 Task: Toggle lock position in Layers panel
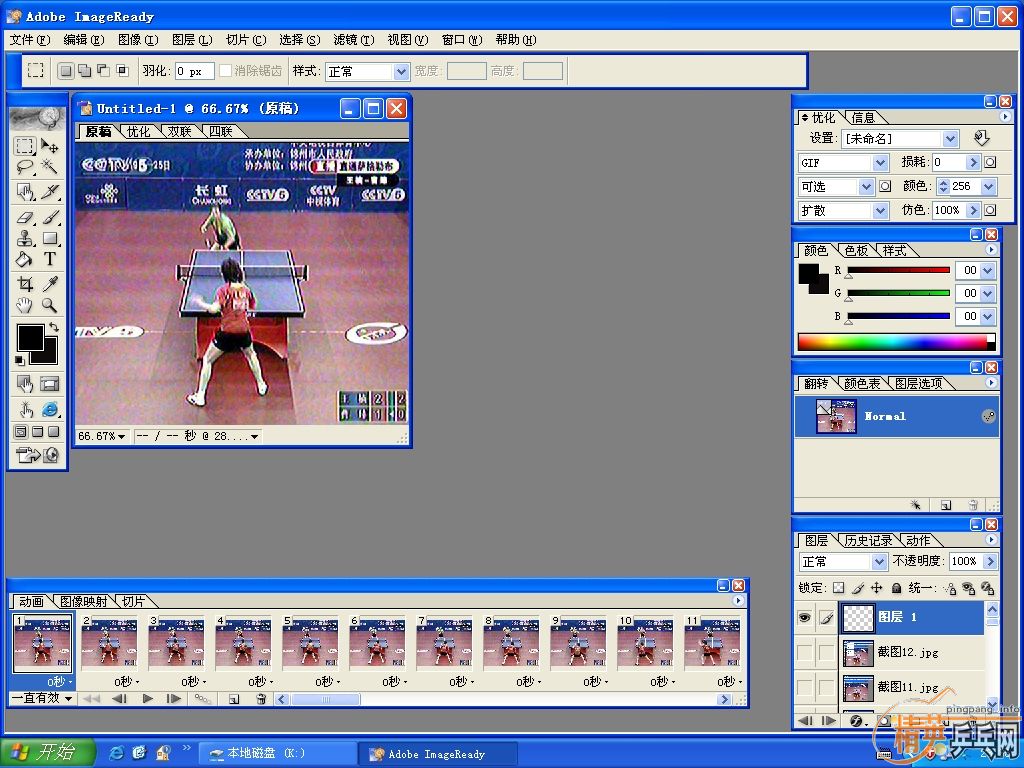(x=877, y=588)
